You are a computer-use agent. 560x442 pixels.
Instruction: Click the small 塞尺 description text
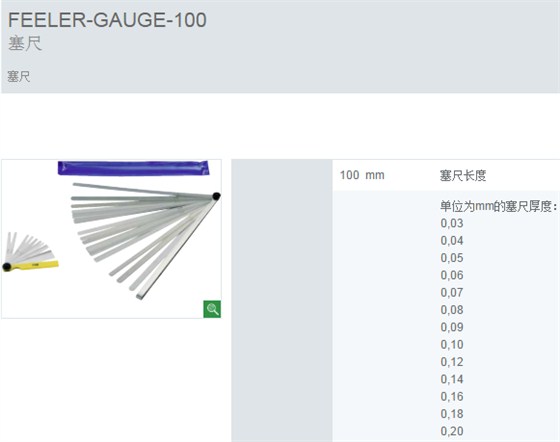(19, 76)
